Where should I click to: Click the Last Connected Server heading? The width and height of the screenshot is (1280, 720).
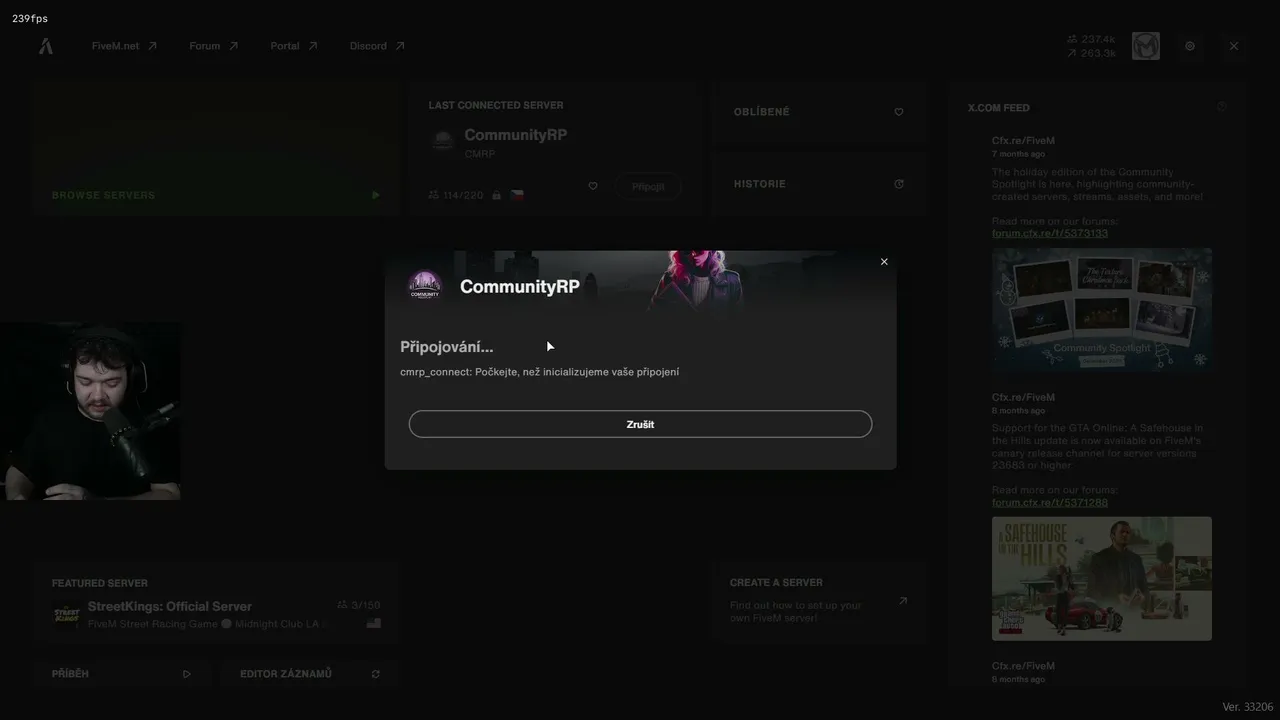tap(496, 105)
